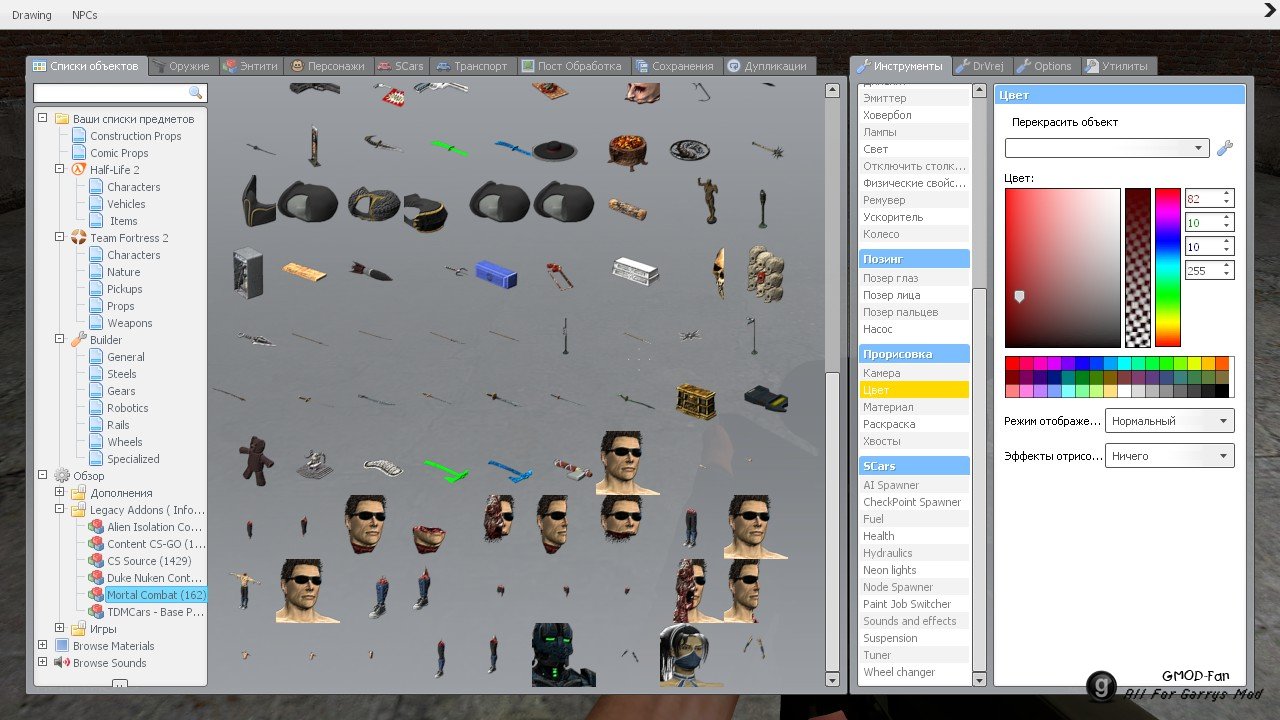Image resolution: width=1280 pixels, height=720 pixels.
Task: Click the Browse Materials icon
Action: point(61,646)
